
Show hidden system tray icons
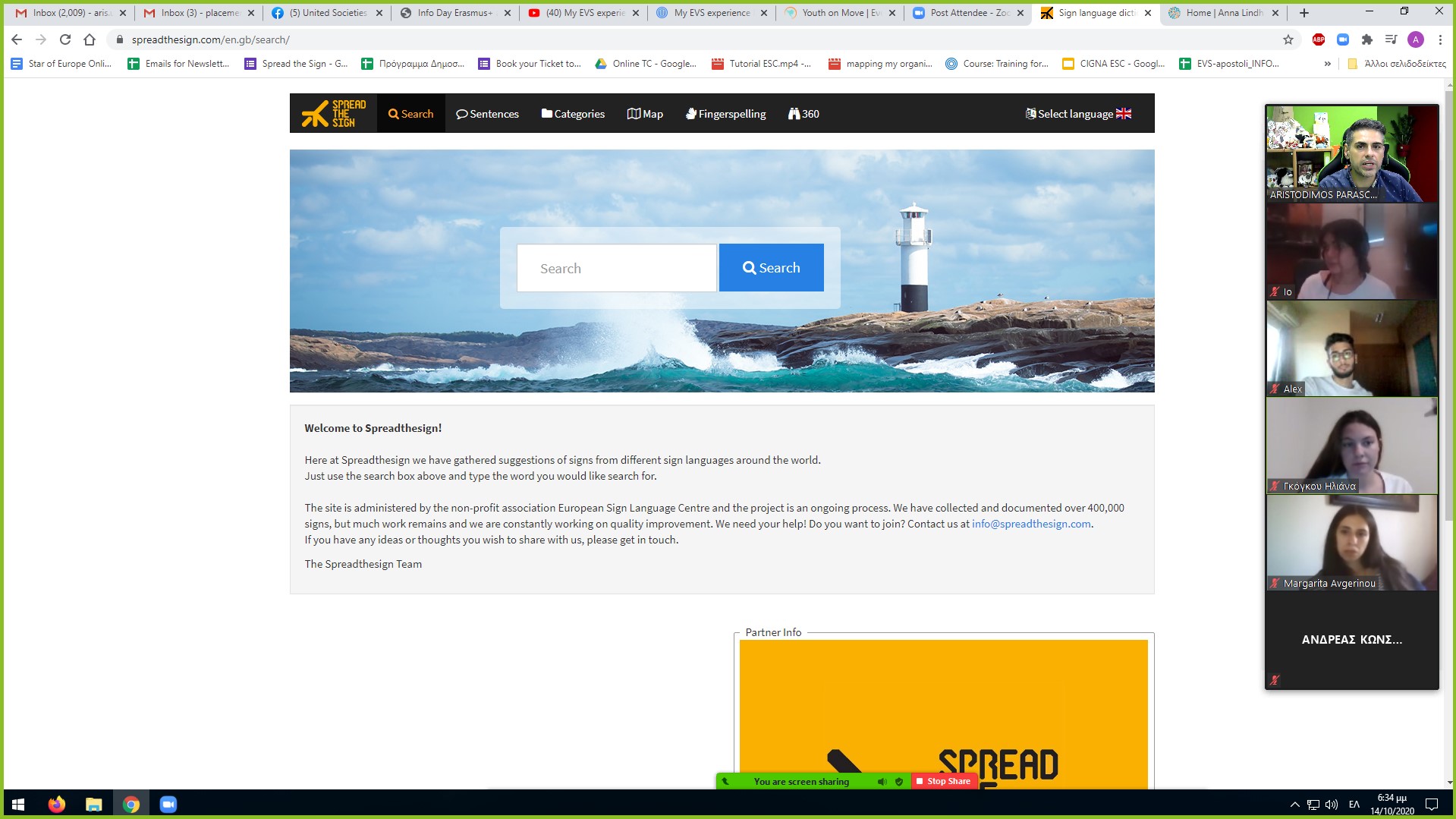1294,805
